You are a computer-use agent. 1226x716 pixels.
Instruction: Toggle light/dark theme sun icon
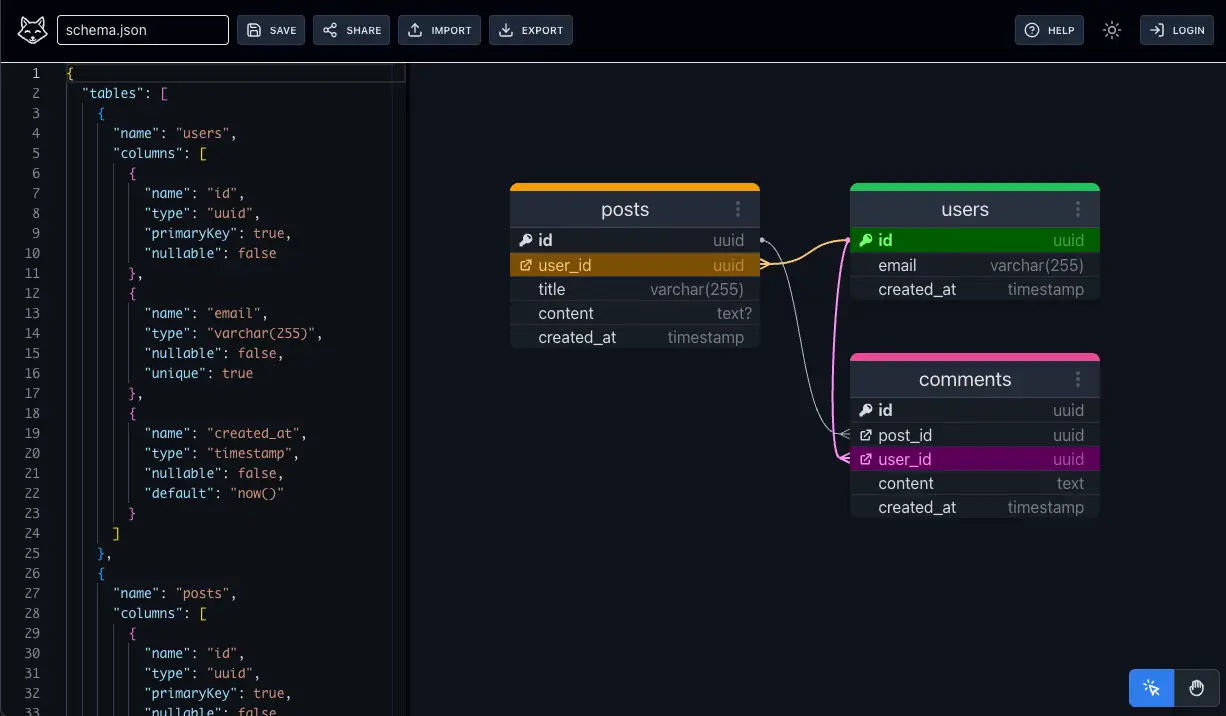pos(1112,30)
